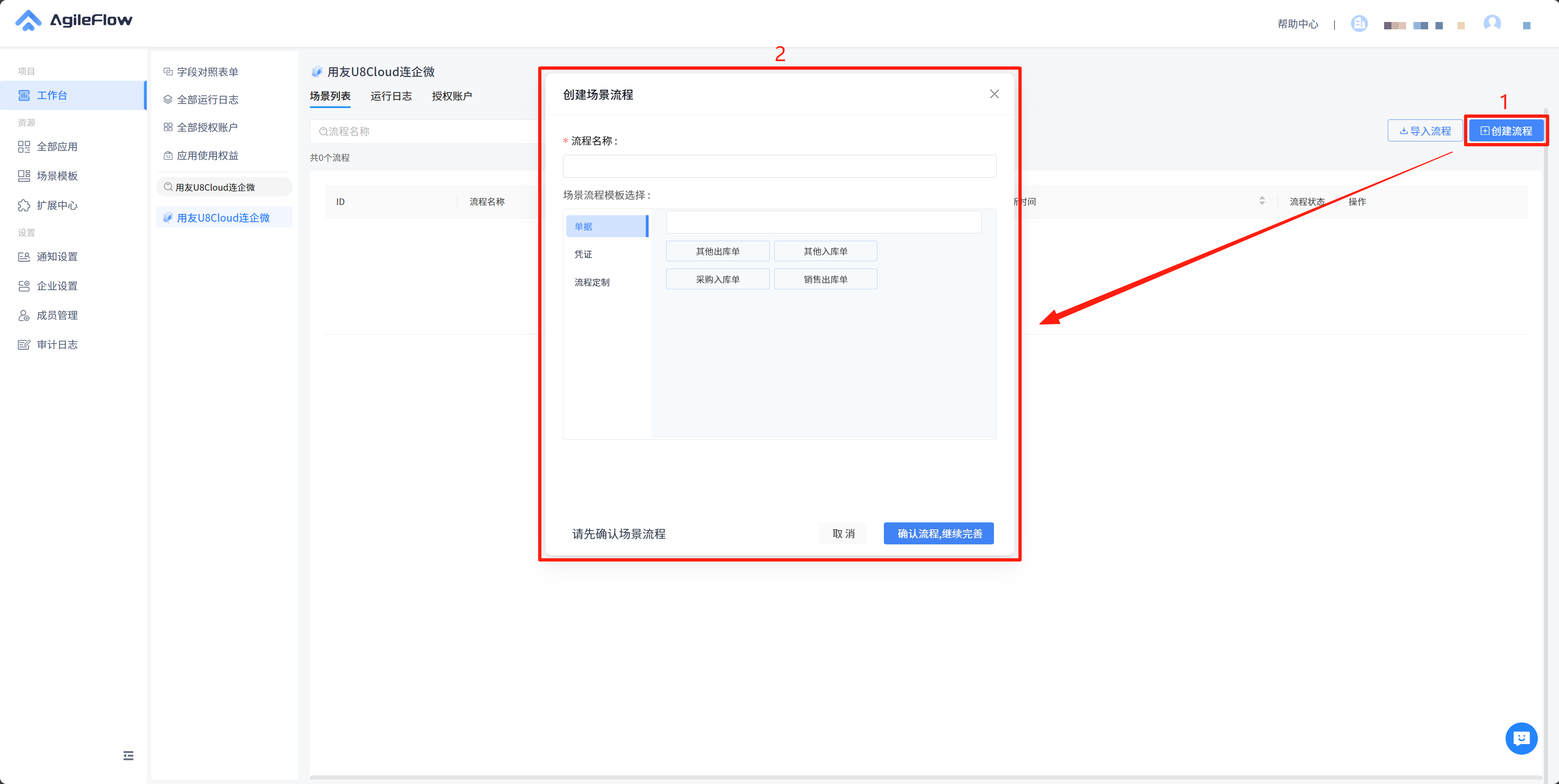Switch to the 运行日志 tab
The width and height of the screenshot is (1559, 784).
(391, 96)
